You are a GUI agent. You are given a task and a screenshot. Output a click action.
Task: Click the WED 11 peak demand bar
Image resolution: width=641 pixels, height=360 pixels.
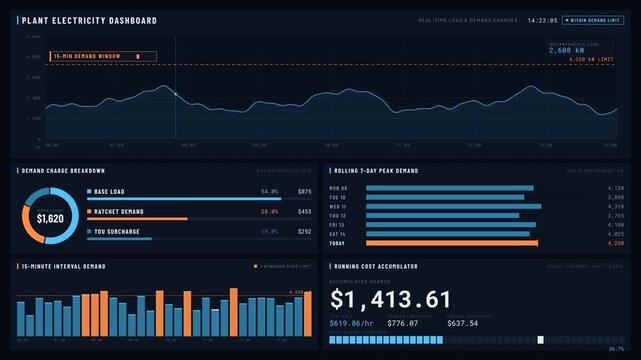[454, 206]
